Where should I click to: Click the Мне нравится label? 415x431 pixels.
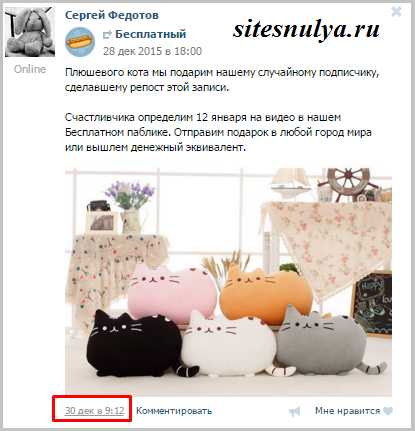(347, 411)
